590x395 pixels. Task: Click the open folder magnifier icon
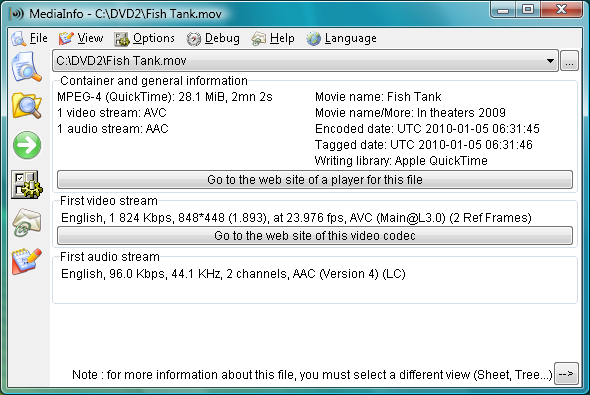(26, 106)
